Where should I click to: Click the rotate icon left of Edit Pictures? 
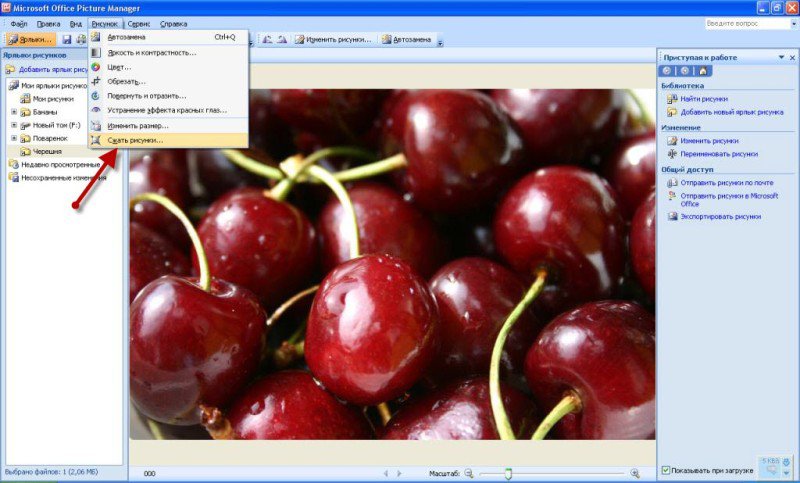pyautogui.click(x=282, y=39)
